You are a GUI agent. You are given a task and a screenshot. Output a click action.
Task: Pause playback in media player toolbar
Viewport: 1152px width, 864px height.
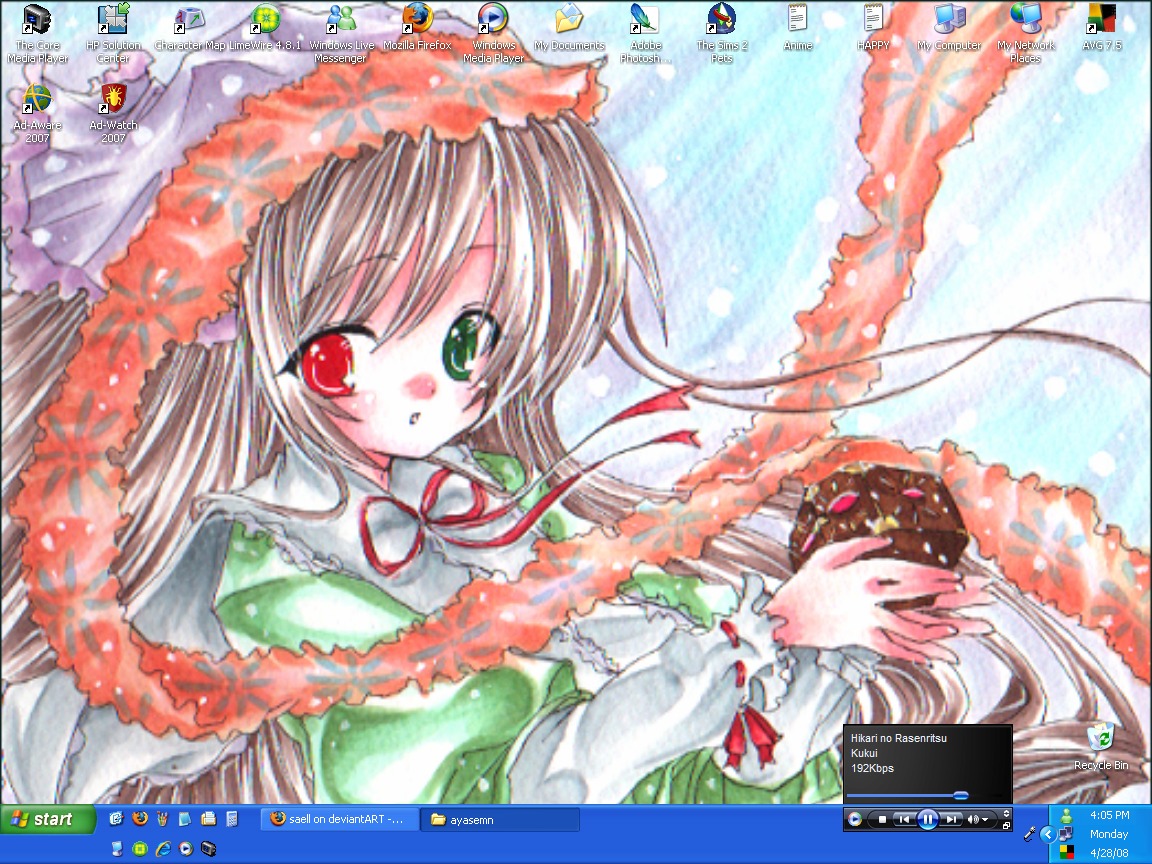point(928,819)
